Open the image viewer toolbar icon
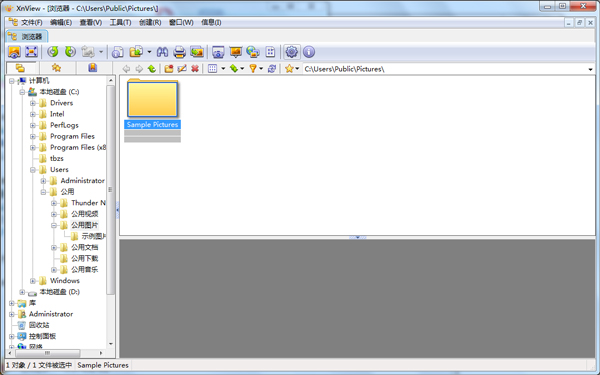Screen dimensions: 600x375 pos(14,52)
